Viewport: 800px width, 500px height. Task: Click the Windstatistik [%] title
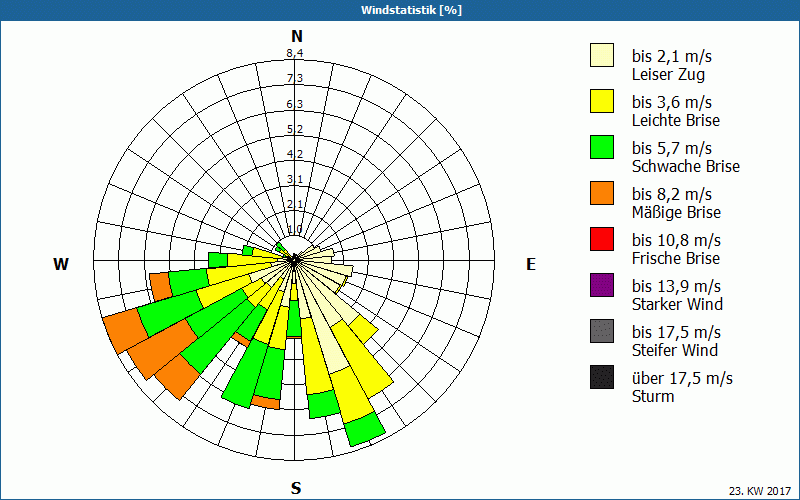(x=411, y=10)
